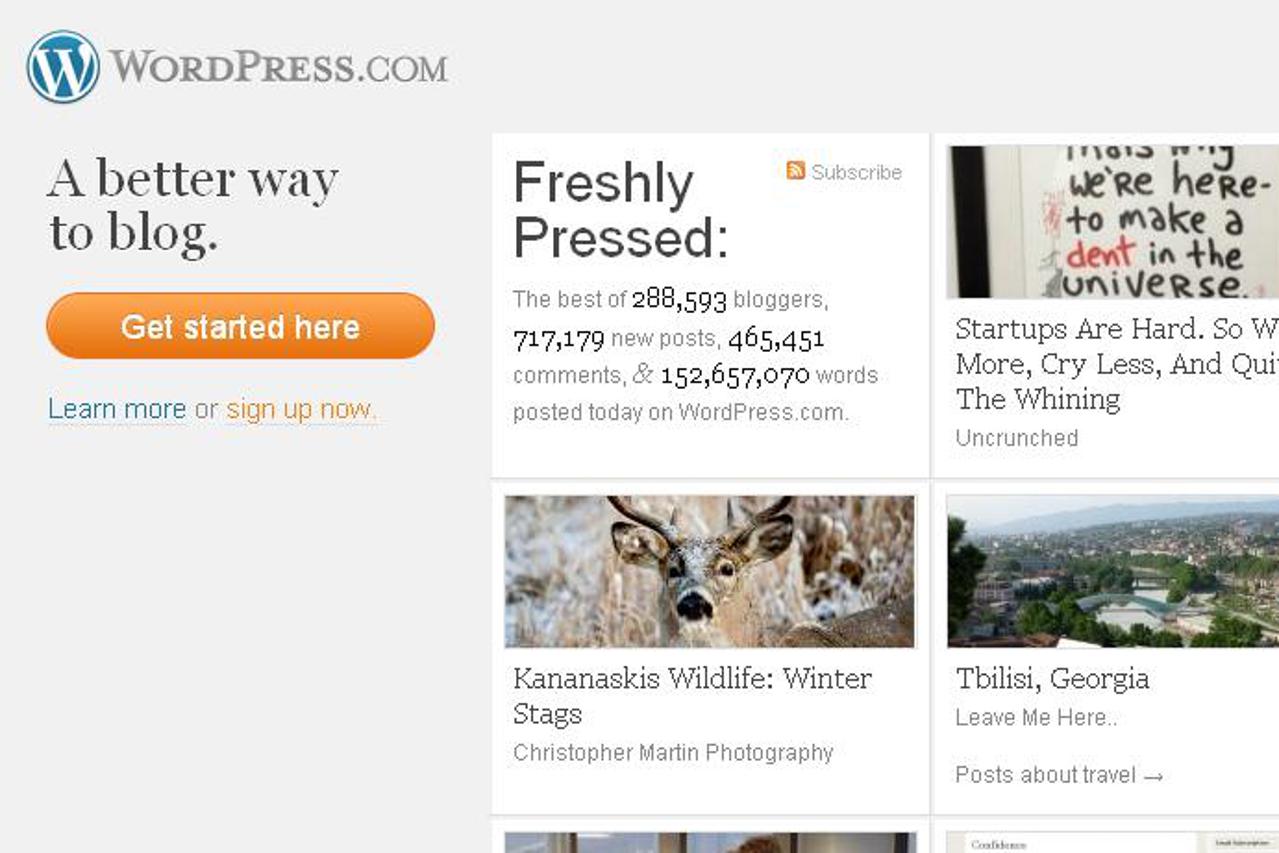Image resolution: width=1279 pixels, height=853 pixels.
Task: Visit the Leave Me Here.. blog link
Action: coord(1036,717)
